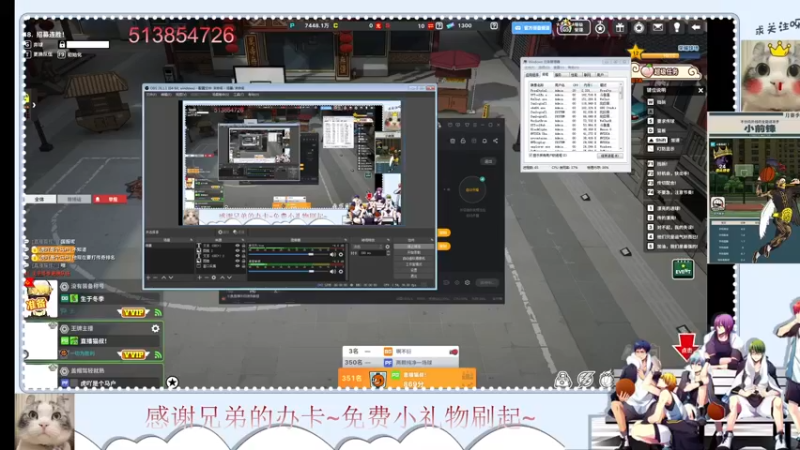Open 设置 button in OBS controls
The height and width of the screenshot is (450, 800).
click(414, 270)
